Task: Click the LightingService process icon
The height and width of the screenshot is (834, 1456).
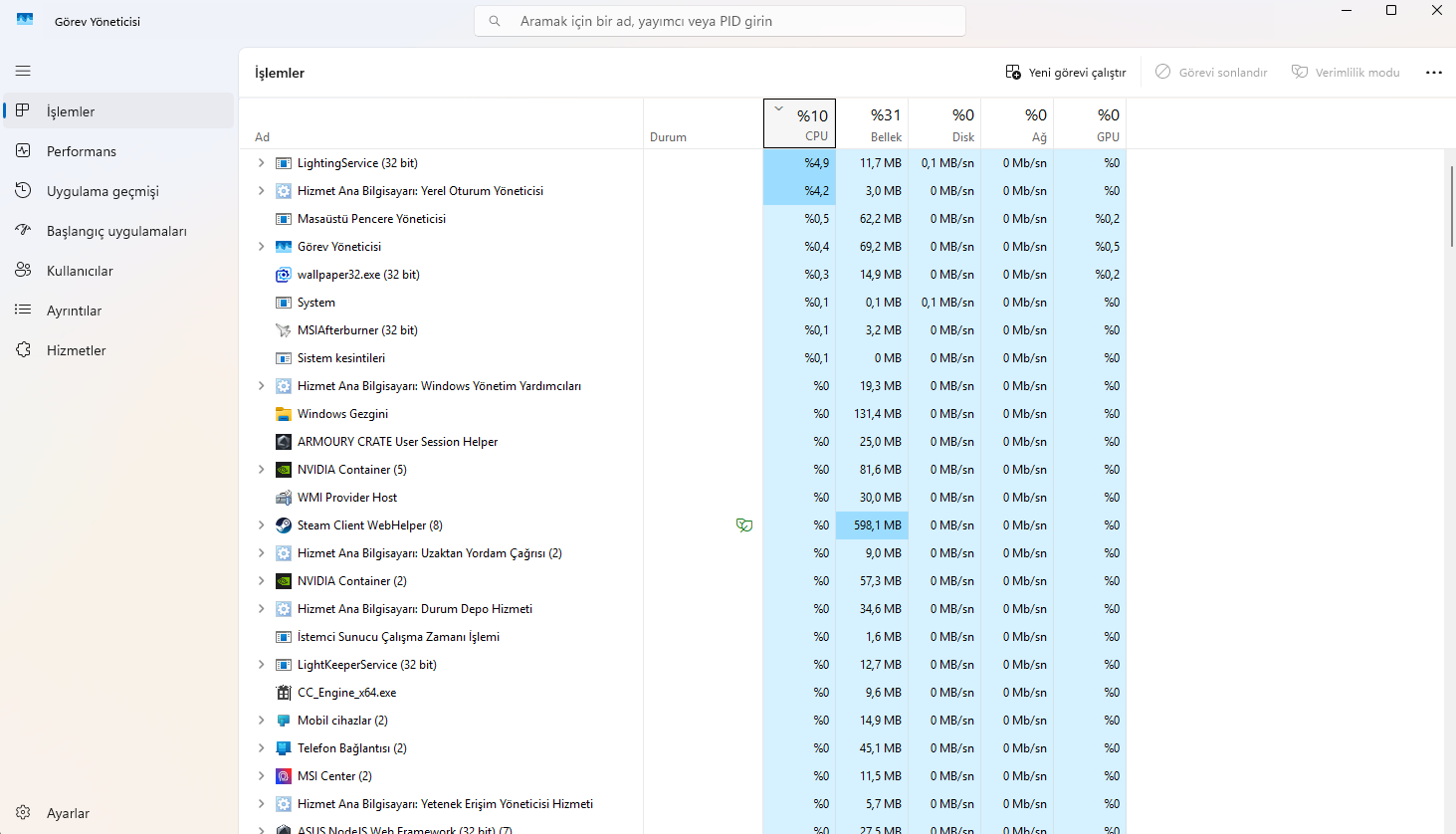Action: tap(284, 163)
